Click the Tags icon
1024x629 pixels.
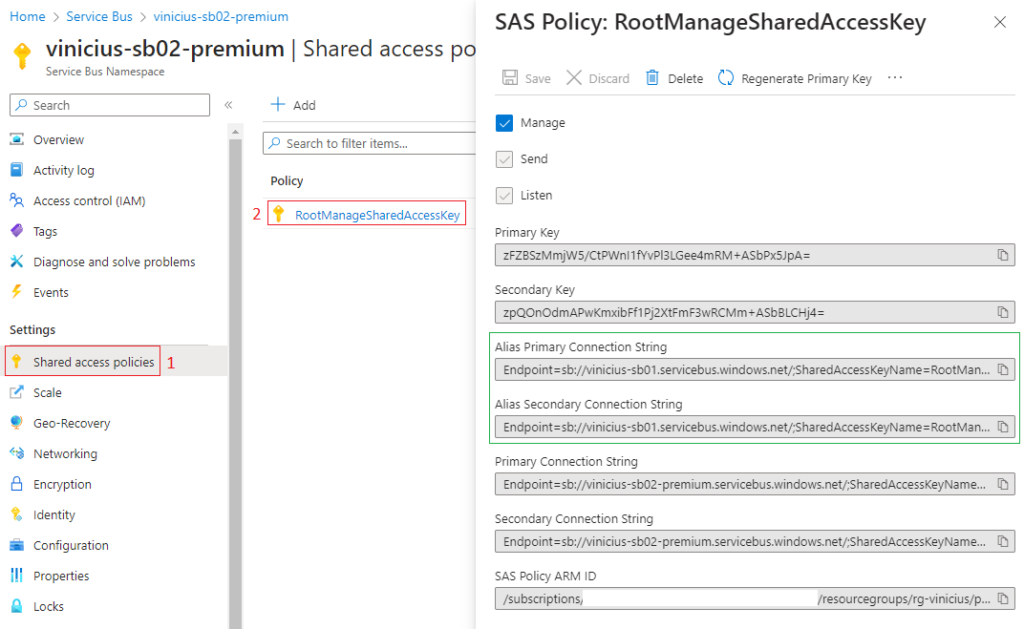pos(17,231)
